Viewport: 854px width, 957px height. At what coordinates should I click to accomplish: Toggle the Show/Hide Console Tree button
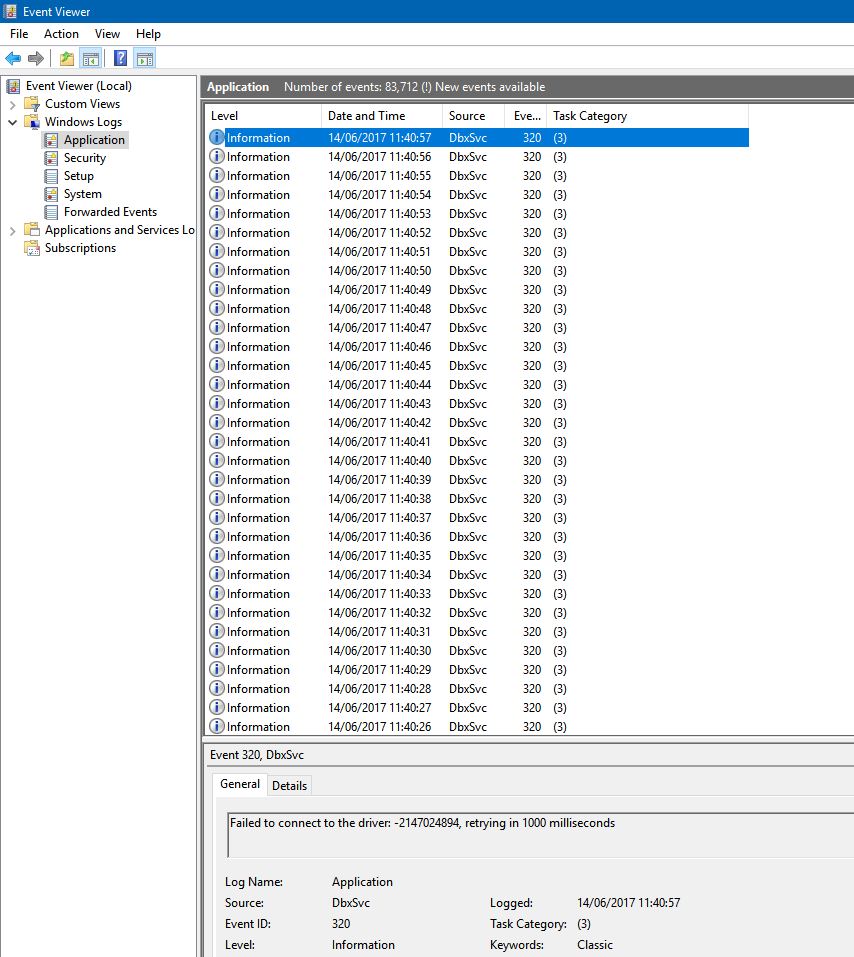click(90, 58)
